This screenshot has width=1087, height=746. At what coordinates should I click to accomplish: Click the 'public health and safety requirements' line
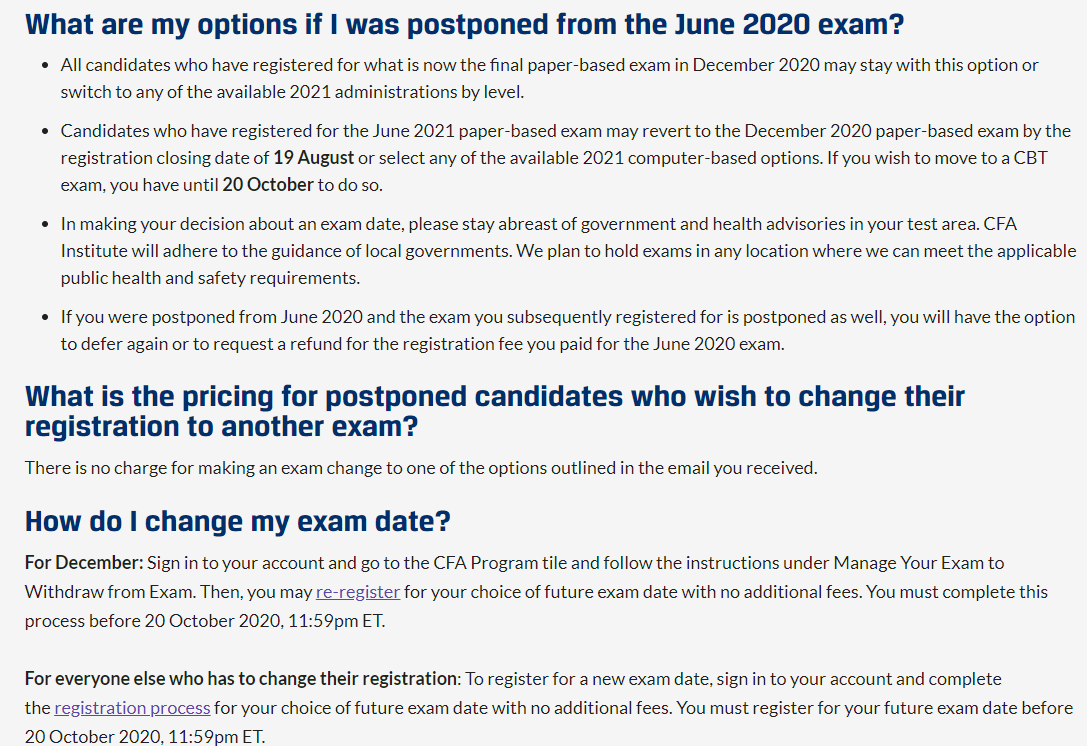pyautogui.click(x=210, y=278)
